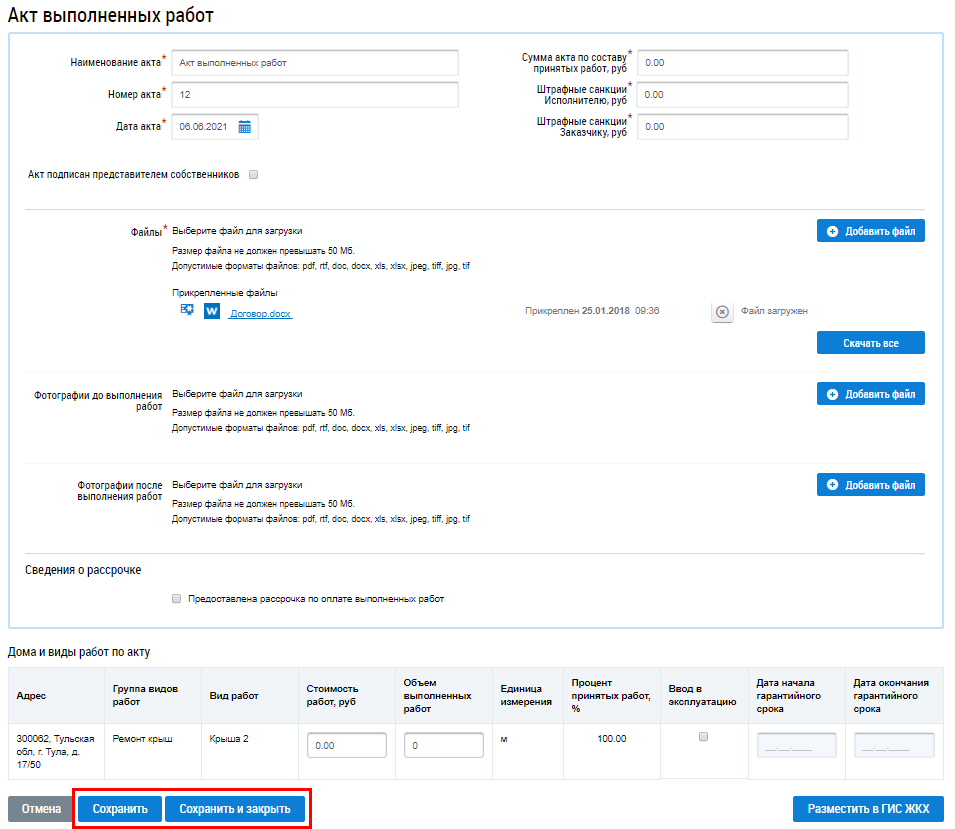Viewport: 955px width, 829px height.
Task: Open the Договор.docx file link
Action: [260, 313]
